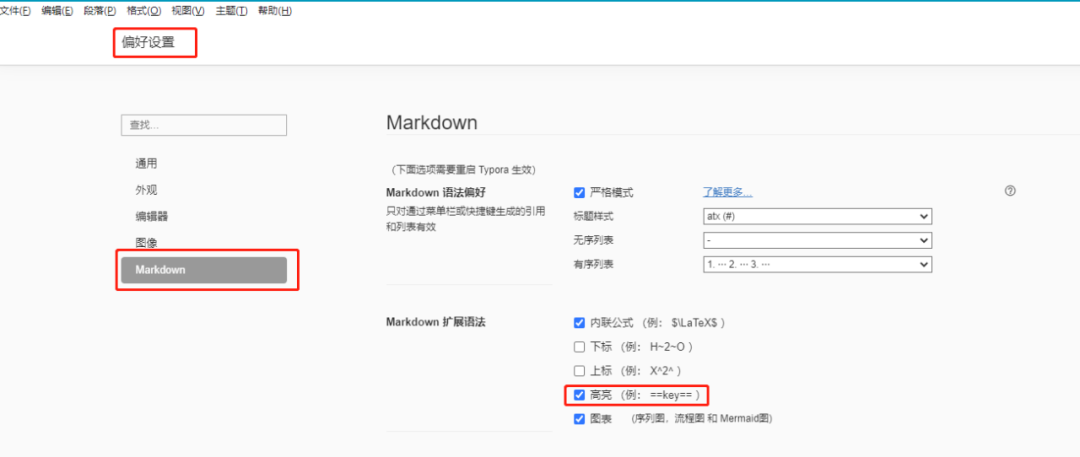Click the Markdown page heading
1080x457 pixels.
point(432,123)
